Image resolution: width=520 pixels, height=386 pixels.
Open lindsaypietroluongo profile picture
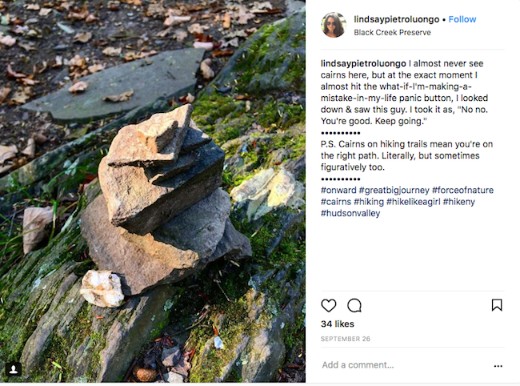(334, 25)
